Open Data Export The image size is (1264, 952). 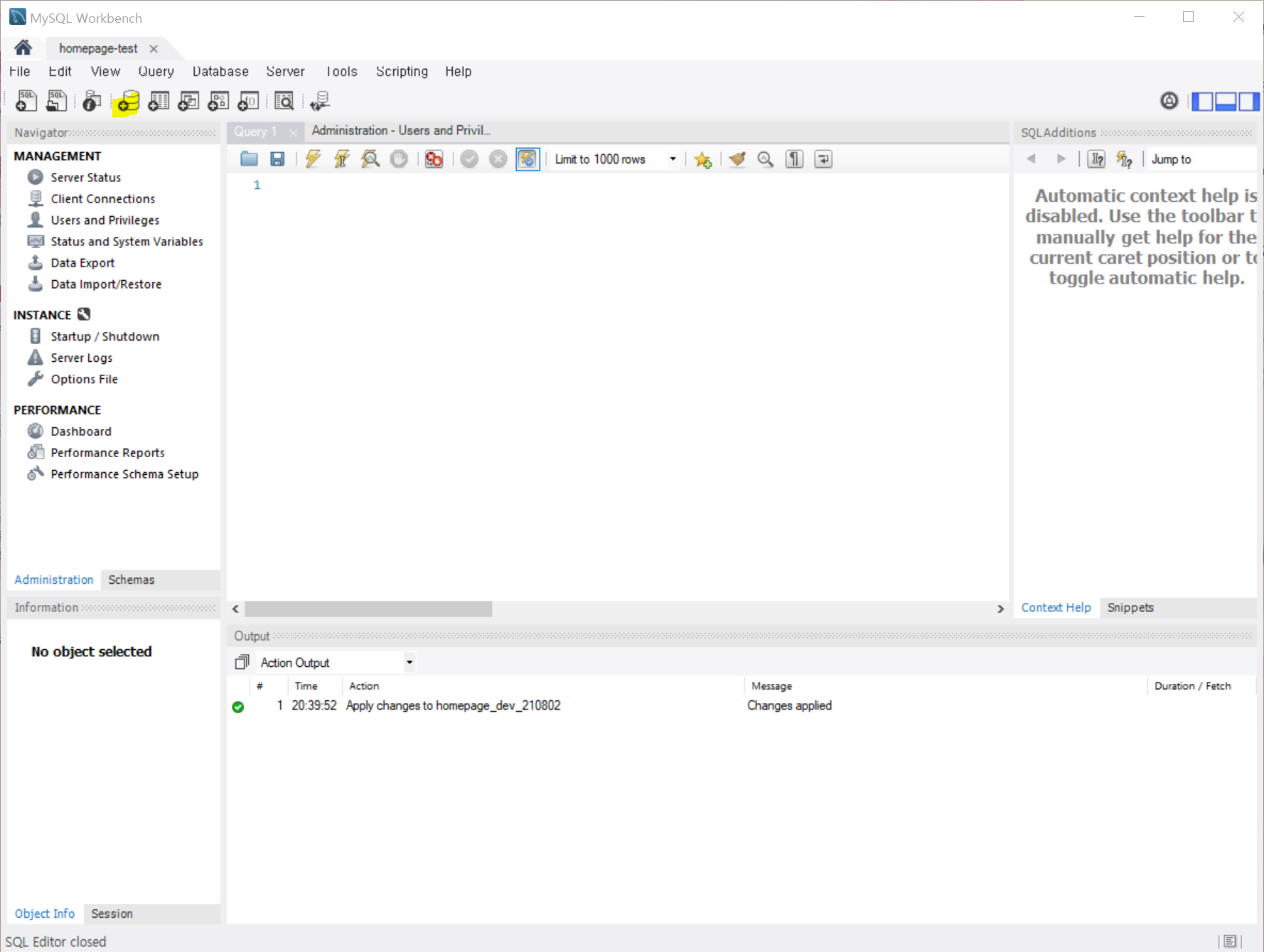(x=82, y=262)
